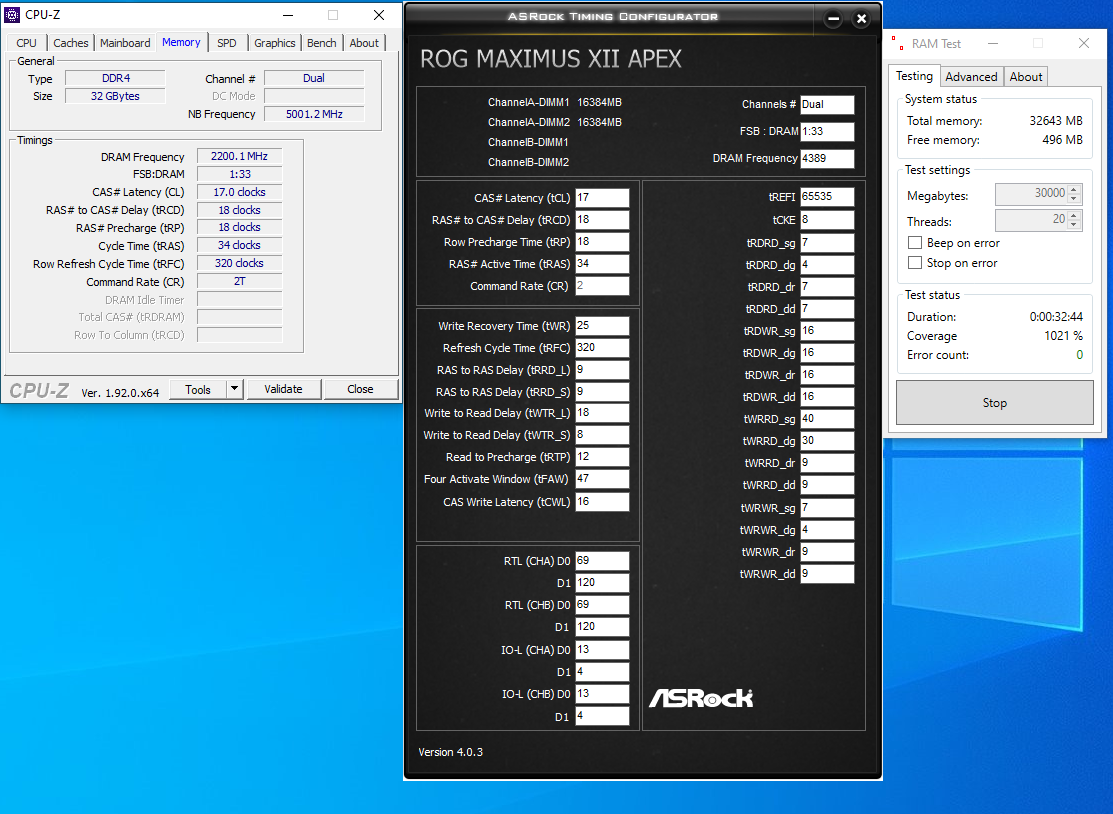Click the tRRD_L field

[602, 369]
